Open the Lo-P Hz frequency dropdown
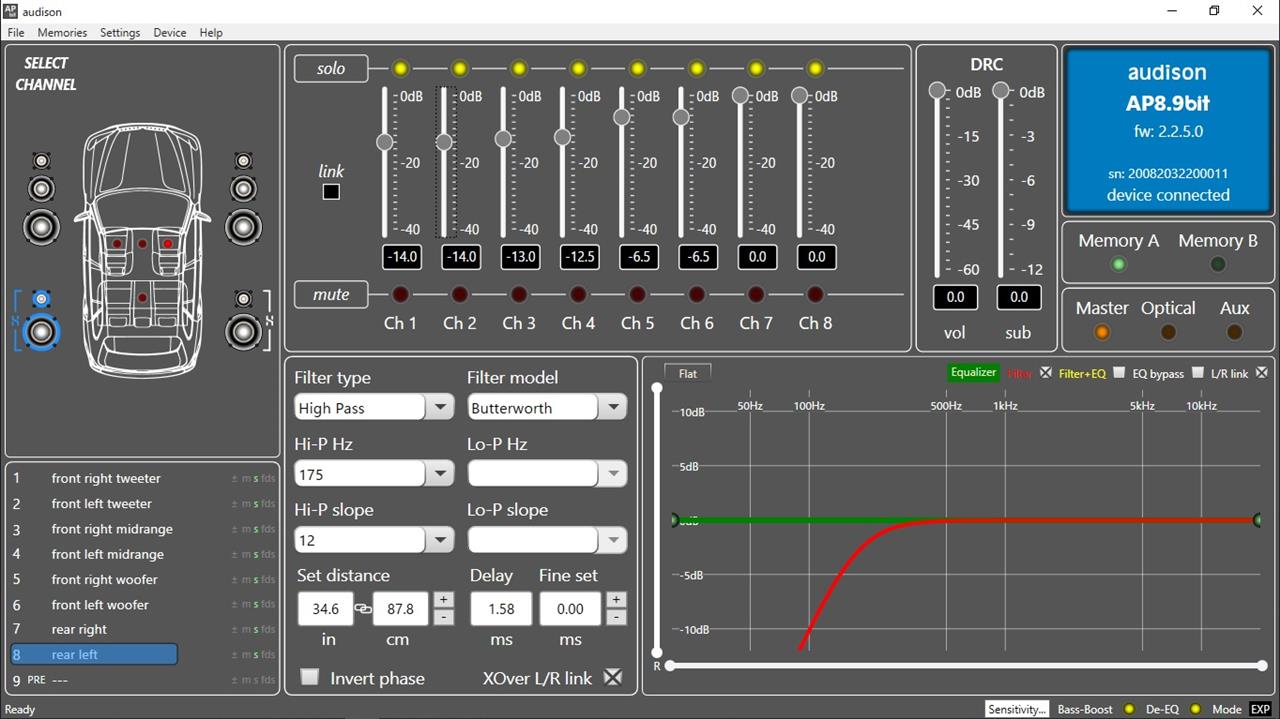 [x=612, y=473]
